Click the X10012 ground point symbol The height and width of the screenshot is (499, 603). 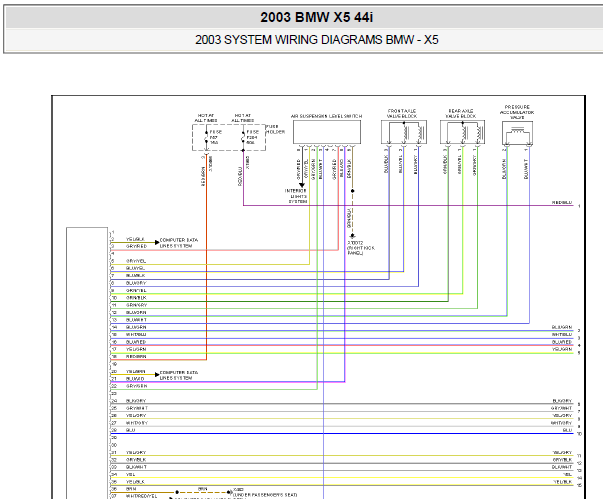point(352,236)
